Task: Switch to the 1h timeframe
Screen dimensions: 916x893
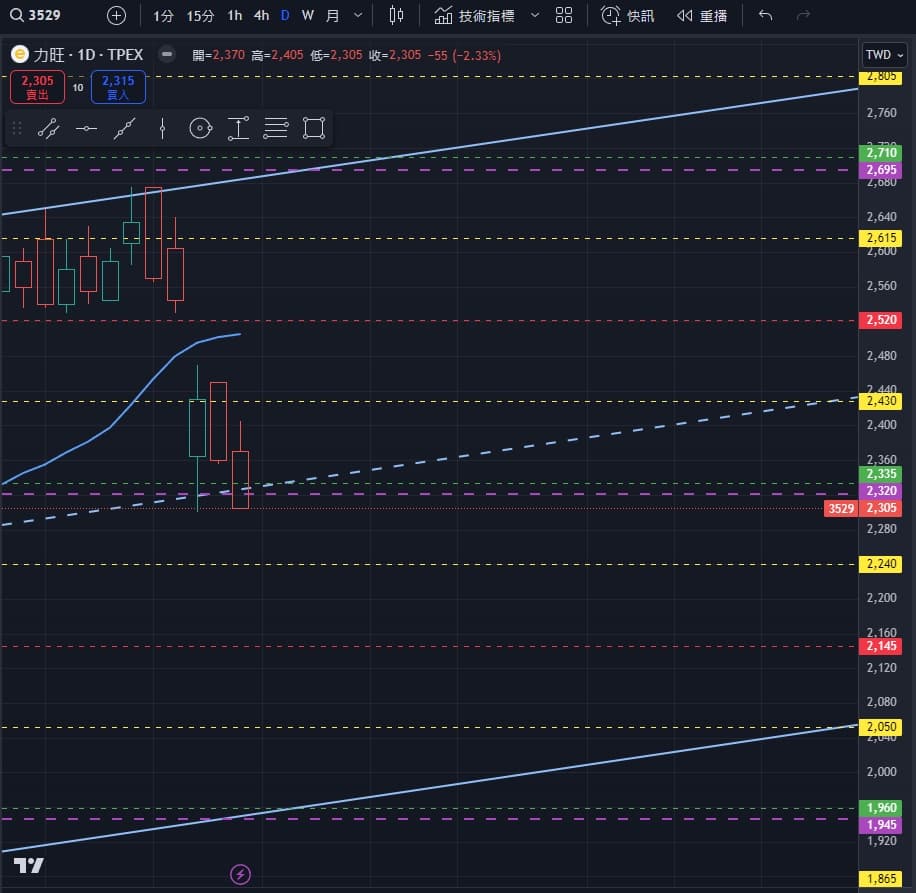Action: pyautogui.click(x=234, y=15)
